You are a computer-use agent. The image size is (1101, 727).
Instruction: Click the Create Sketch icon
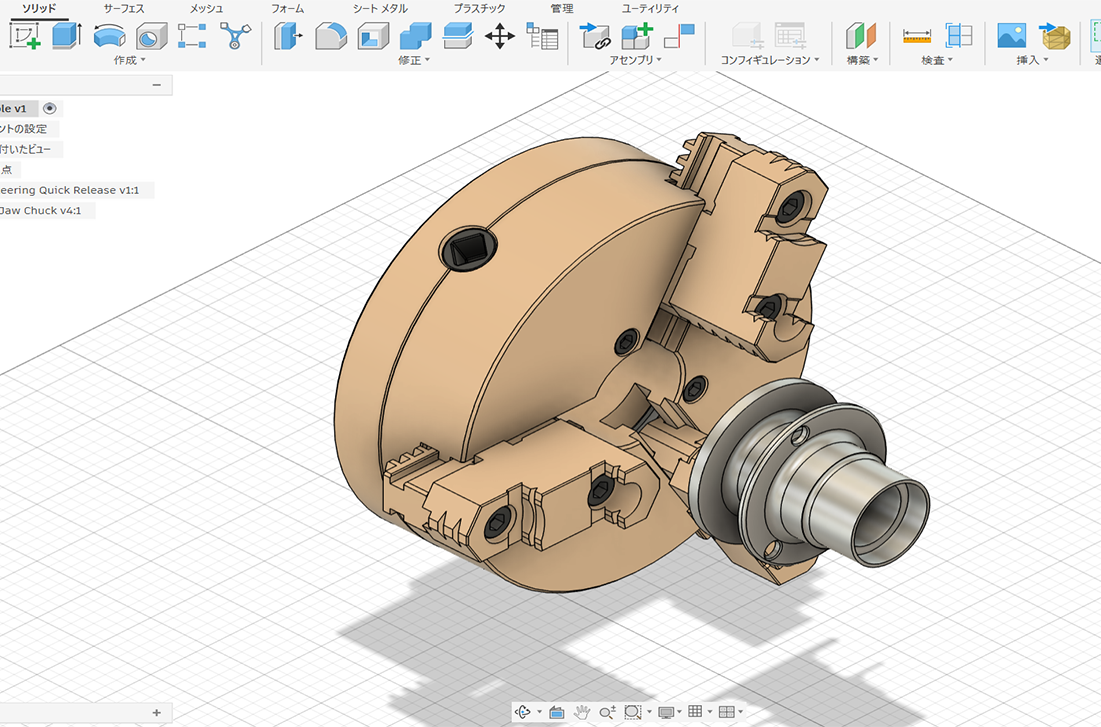24,37
